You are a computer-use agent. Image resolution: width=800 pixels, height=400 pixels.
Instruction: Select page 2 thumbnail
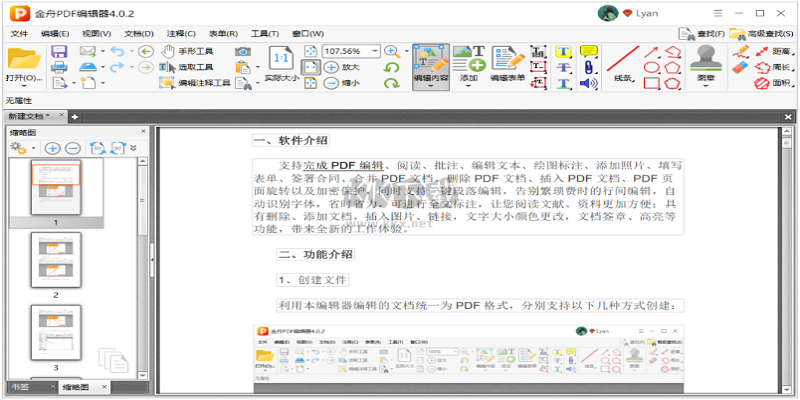(x=56, y=260)
